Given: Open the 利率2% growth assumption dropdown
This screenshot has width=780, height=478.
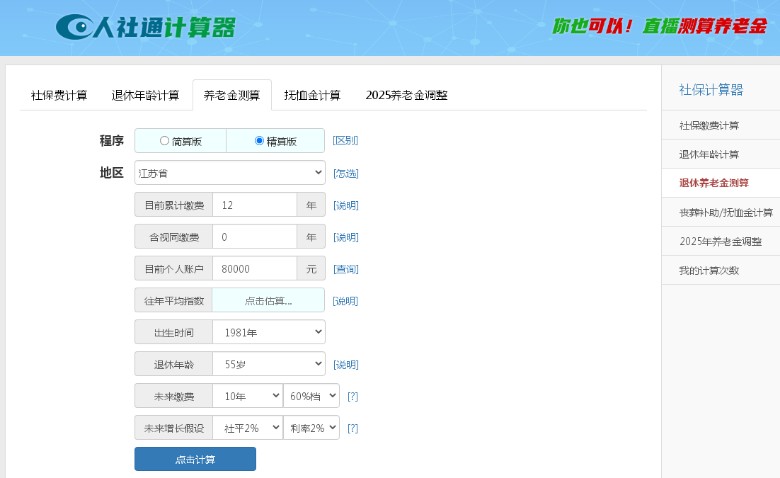Looking at the screenshot, I should pyautogui.click(x=311, y=428).
